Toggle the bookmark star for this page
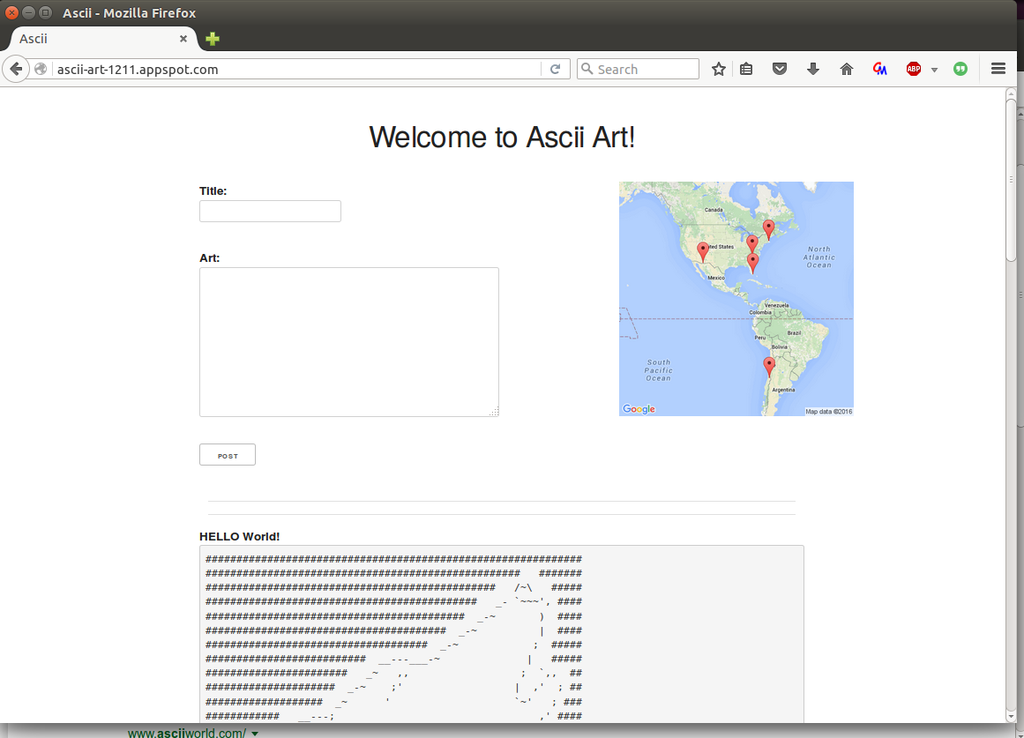The width and height of the screenshot is (1024, 738). [x=718, y=69]
